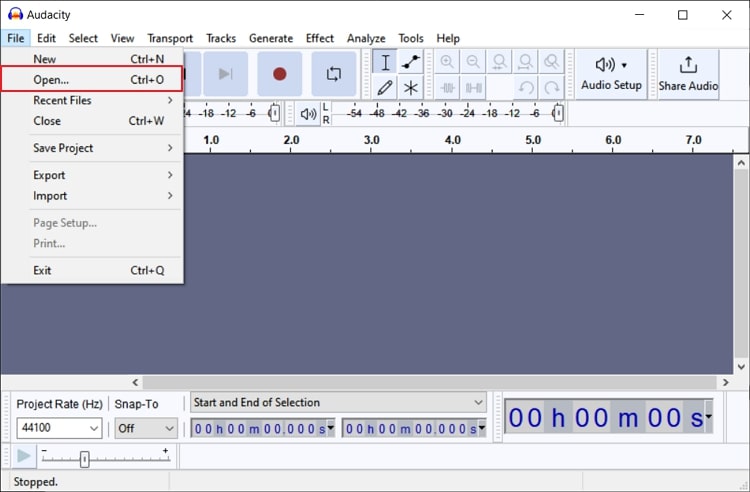
Task: Click the 3.0 mark on timeline ruler
Action: 372,140
